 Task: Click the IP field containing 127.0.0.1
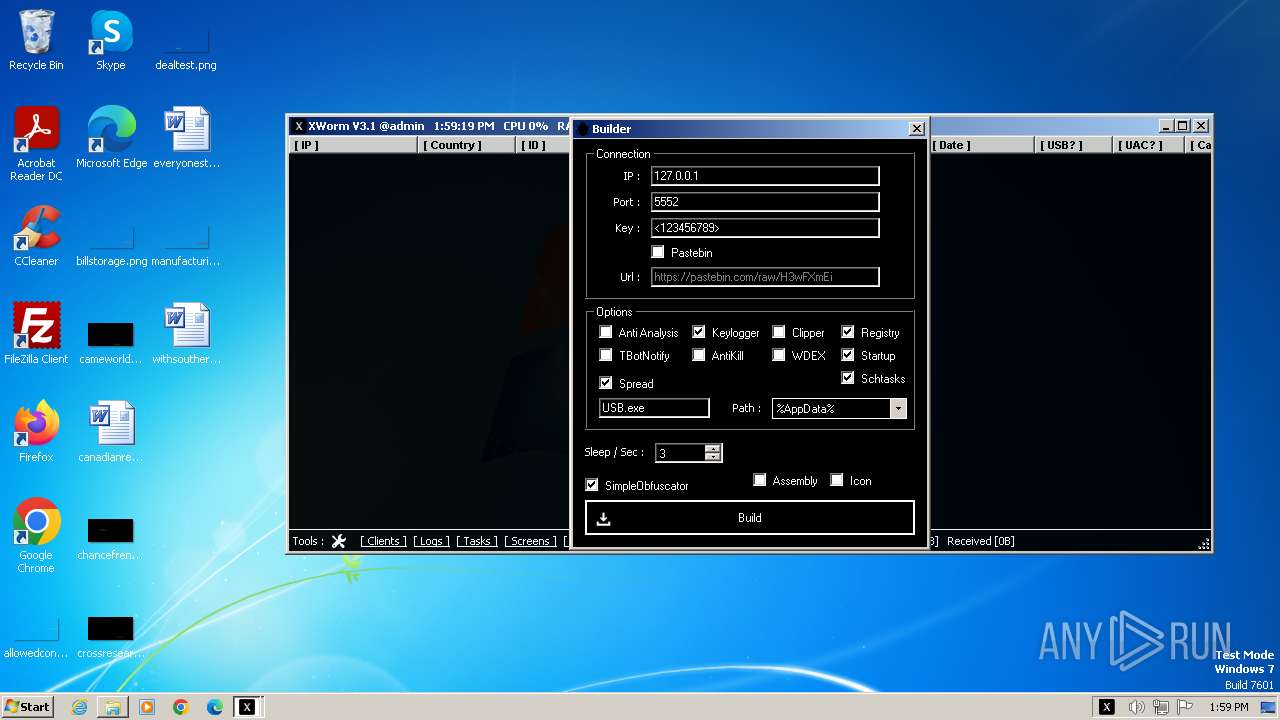click(765, 176)
